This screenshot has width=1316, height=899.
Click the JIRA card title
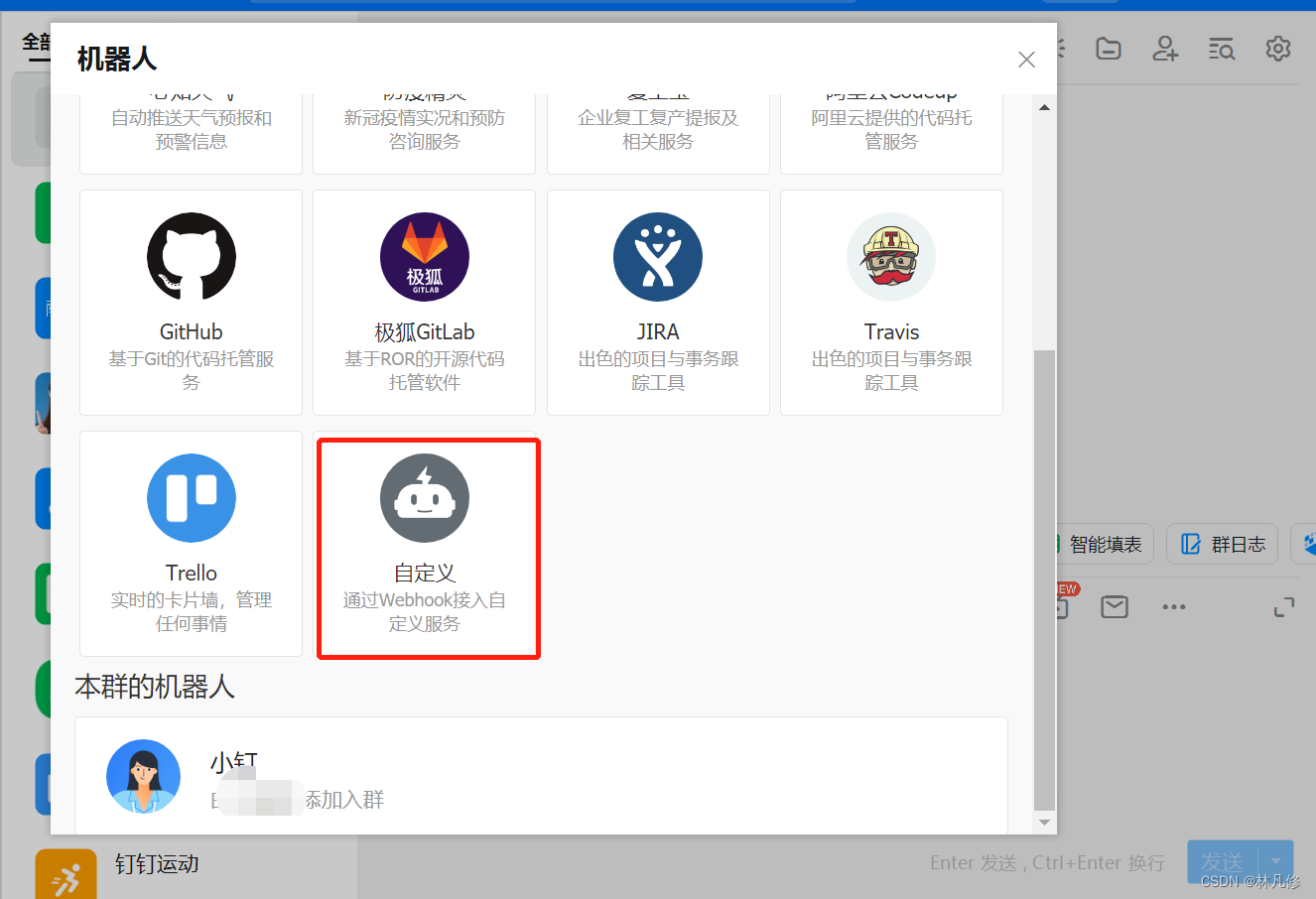coord(658,331)
